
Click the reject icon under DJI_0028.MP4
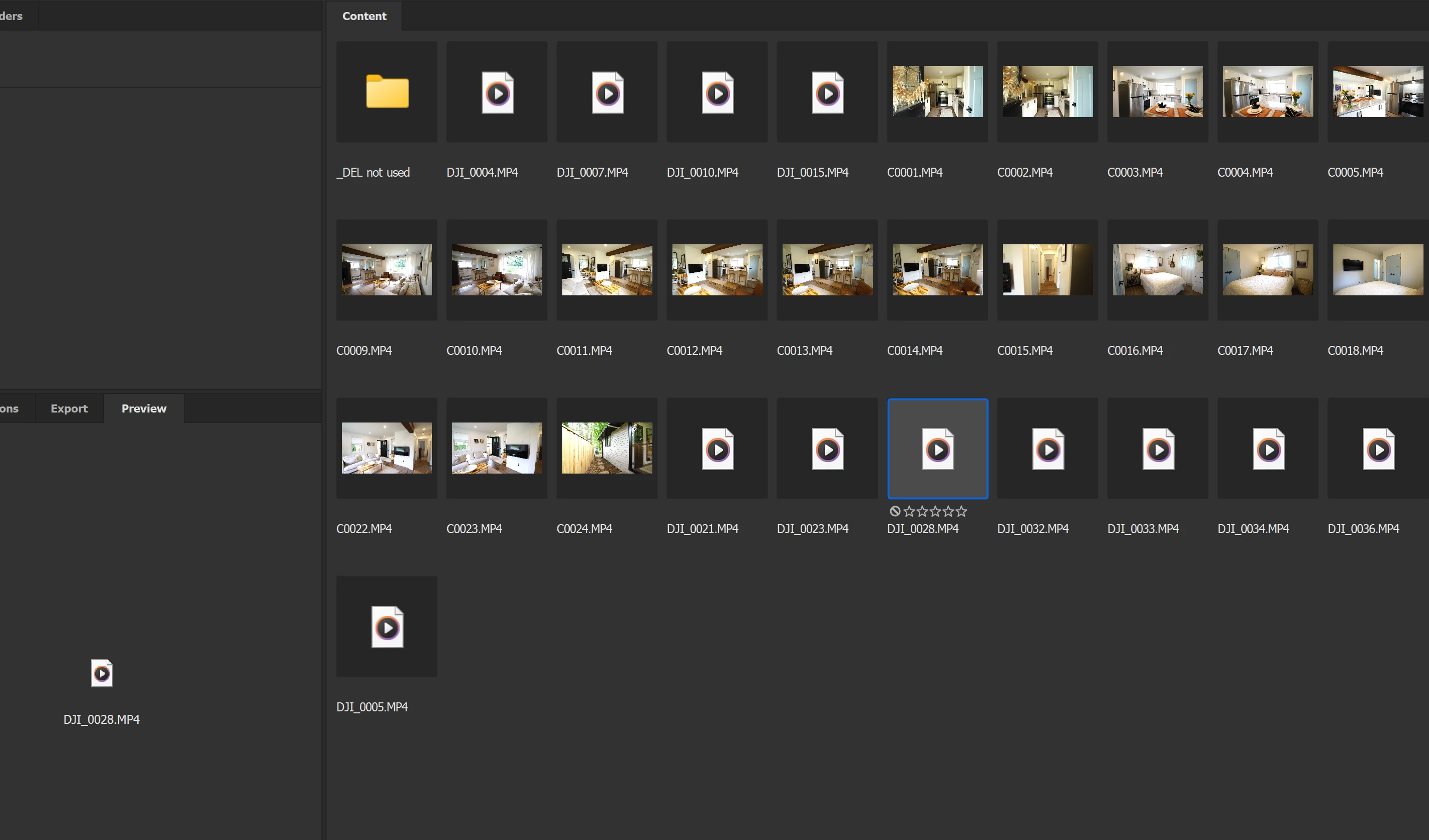coord(895,511)
